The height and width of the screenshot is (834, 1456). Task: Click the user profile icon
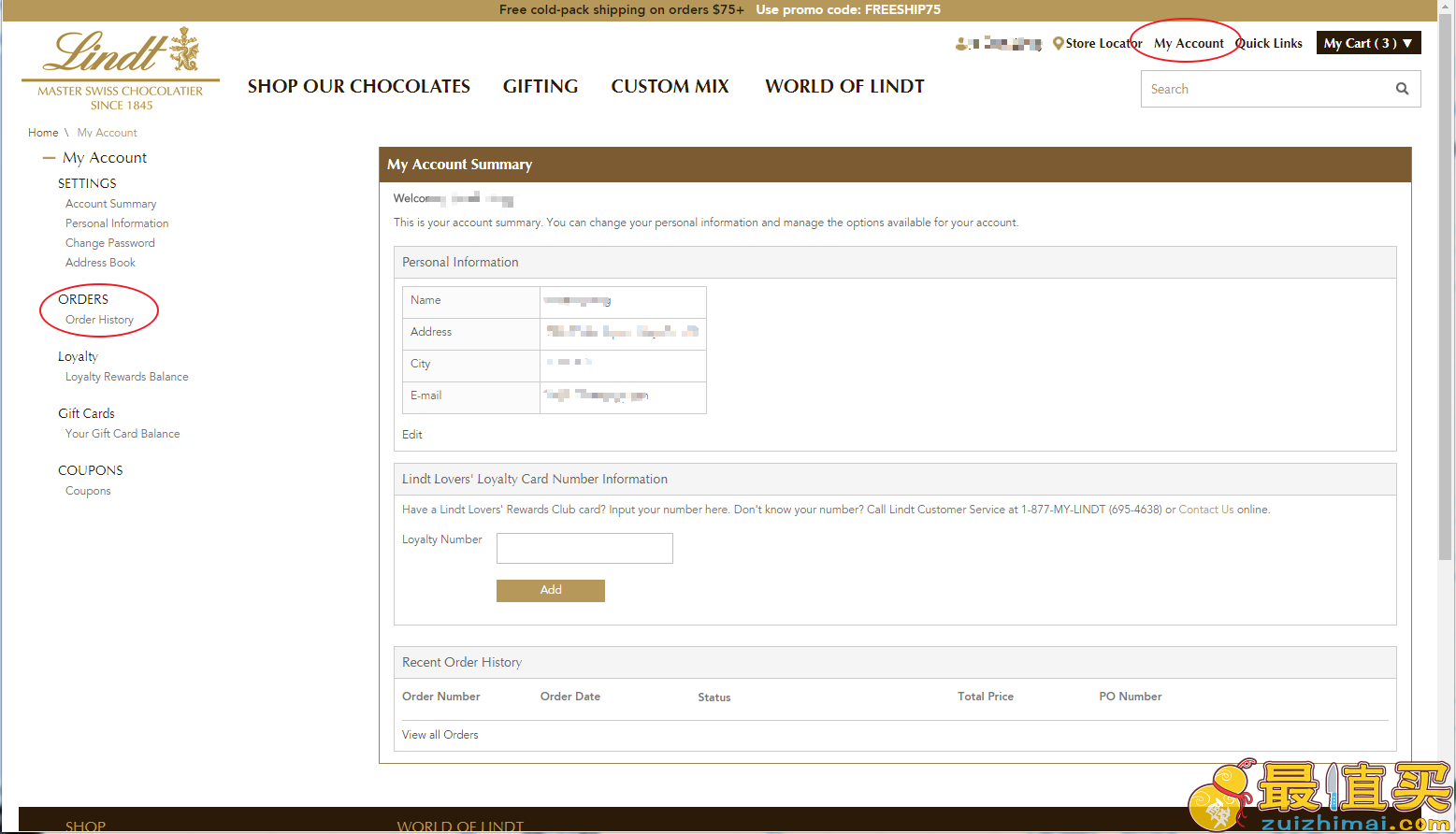pos(961,44)
